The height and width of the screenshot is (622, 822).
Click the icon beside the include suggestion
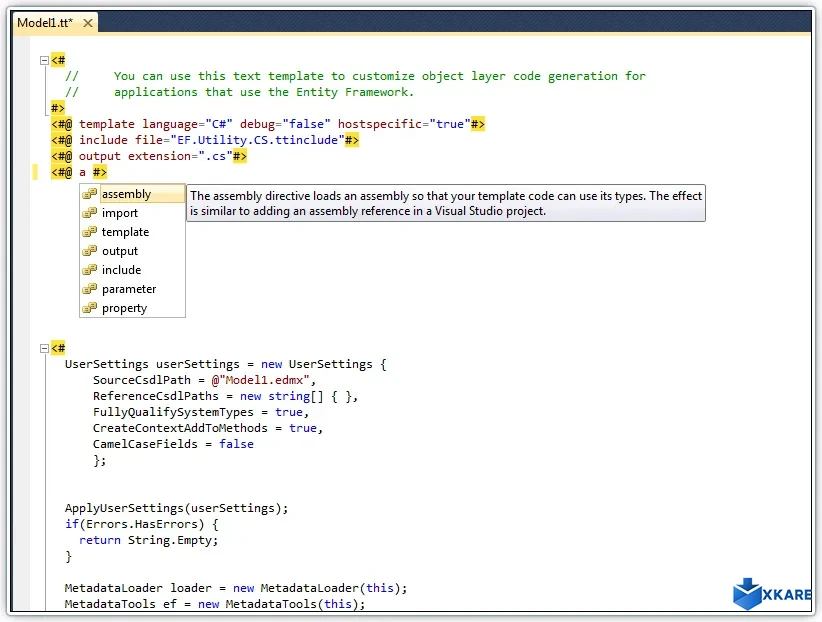(90, 270)
